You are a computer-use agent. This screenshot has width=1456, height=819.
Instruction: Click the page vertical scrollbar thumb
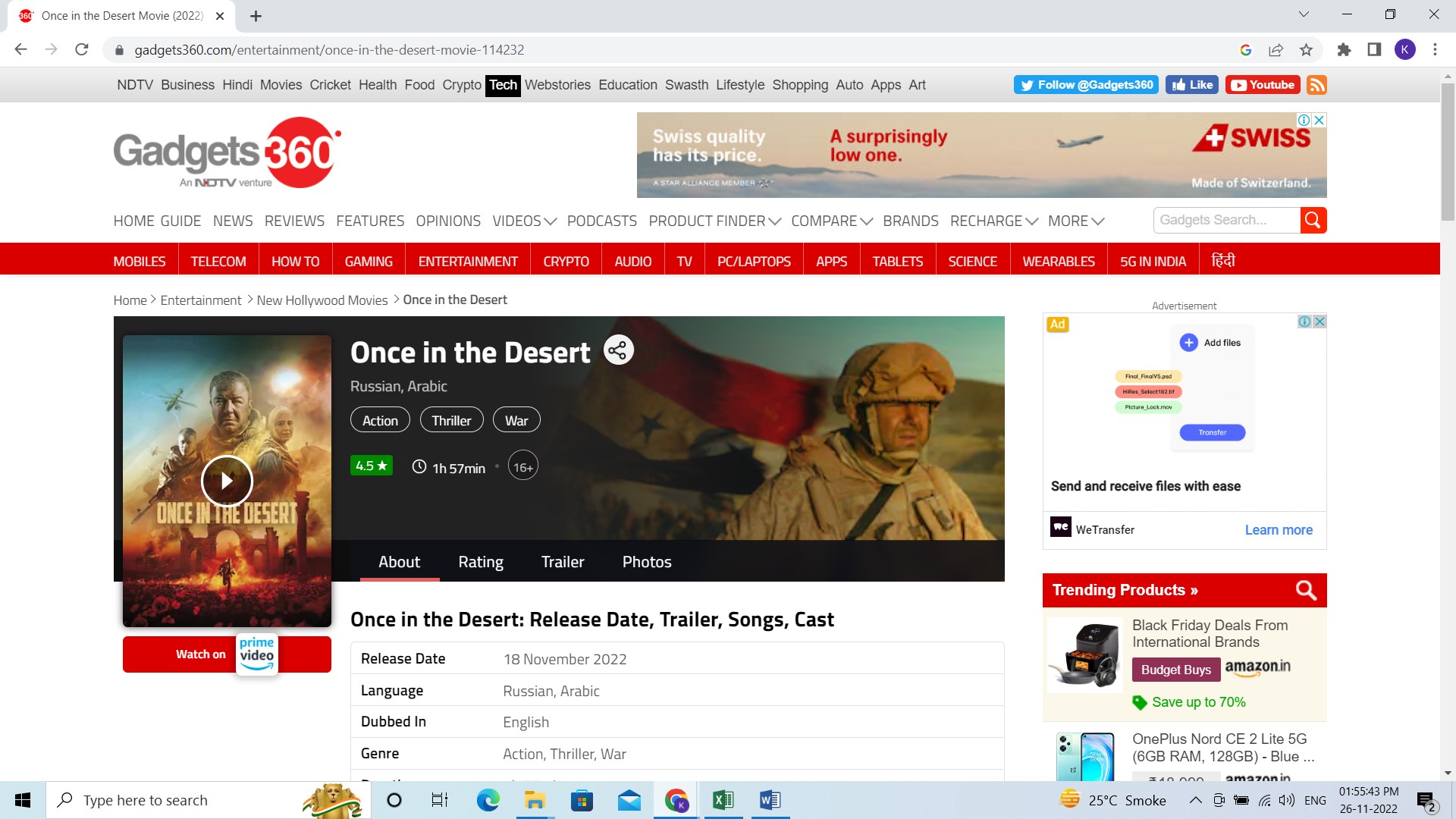(1448, 152)
